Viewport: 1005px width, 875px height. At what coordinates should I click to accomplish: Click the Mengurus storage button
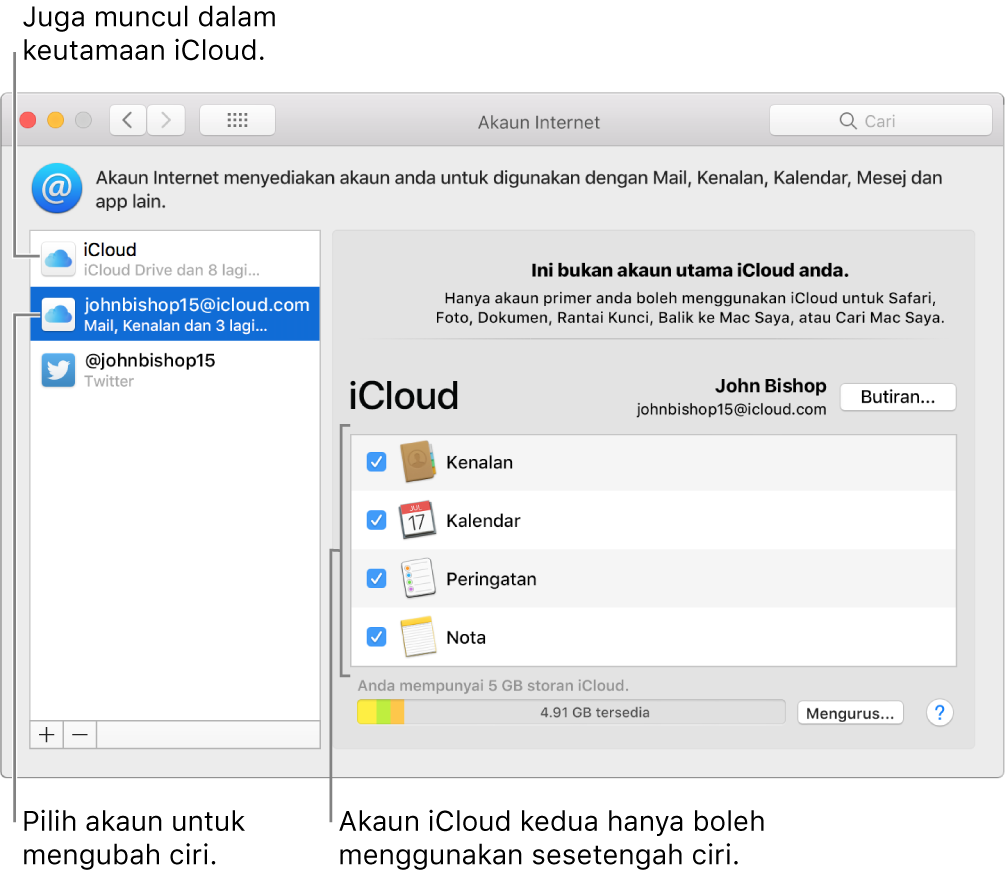point(849,712)
